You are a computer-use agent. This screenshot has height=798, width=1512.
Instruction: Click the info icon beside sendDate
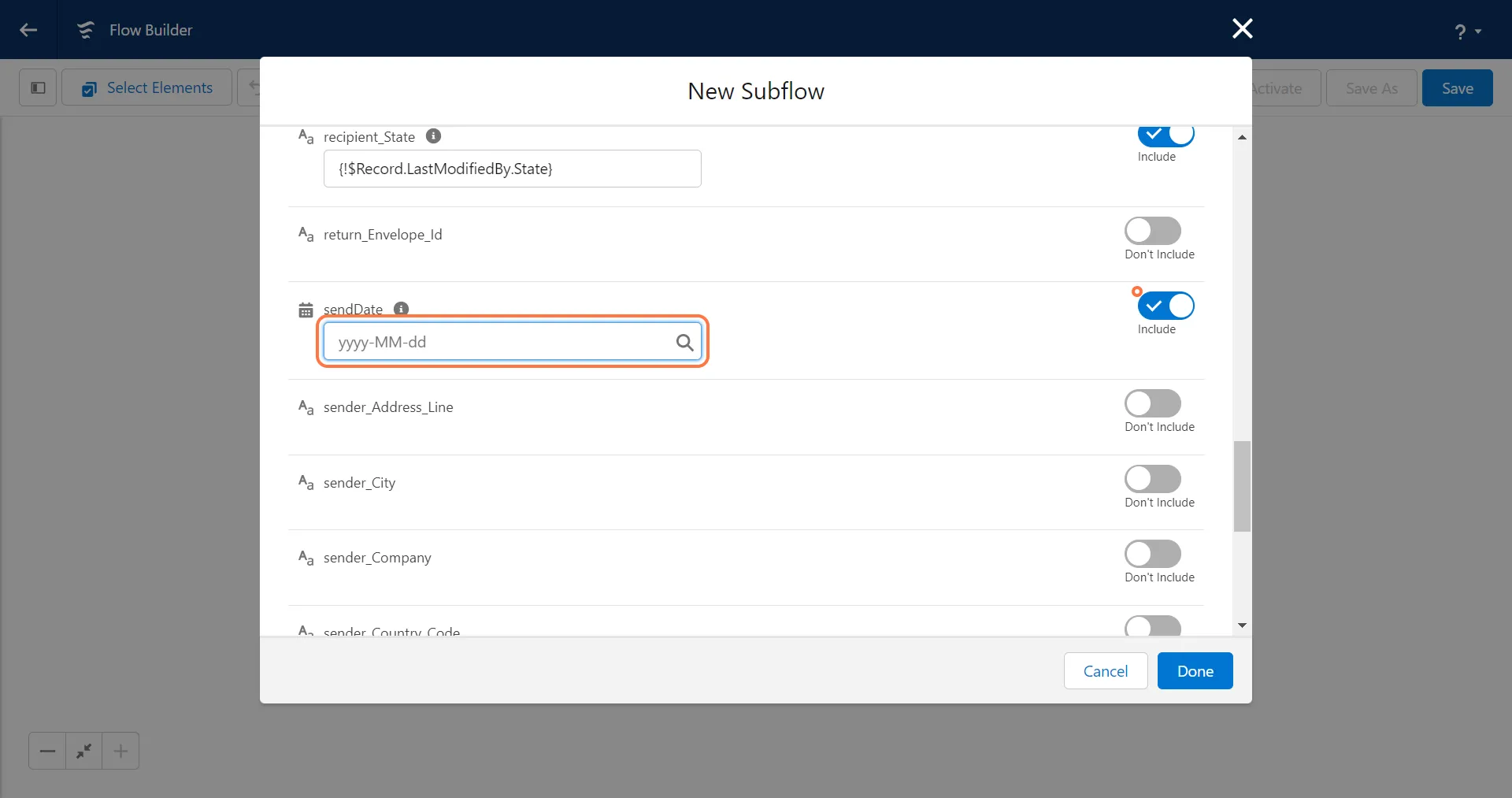(x=401, y=309)
